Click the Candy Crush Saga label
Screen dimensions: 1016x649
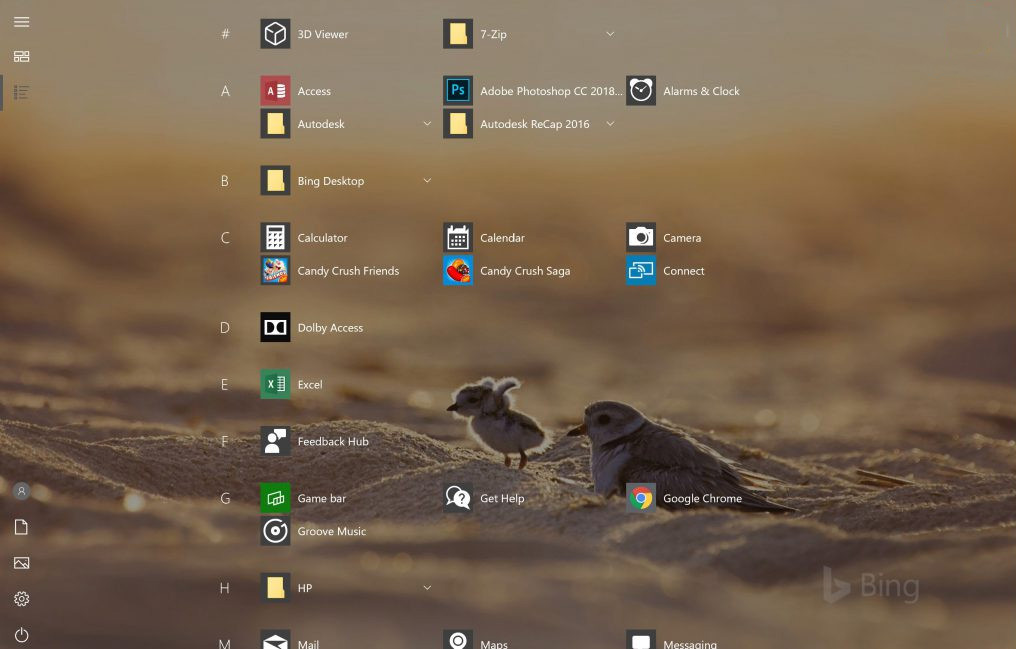[525, 271]
